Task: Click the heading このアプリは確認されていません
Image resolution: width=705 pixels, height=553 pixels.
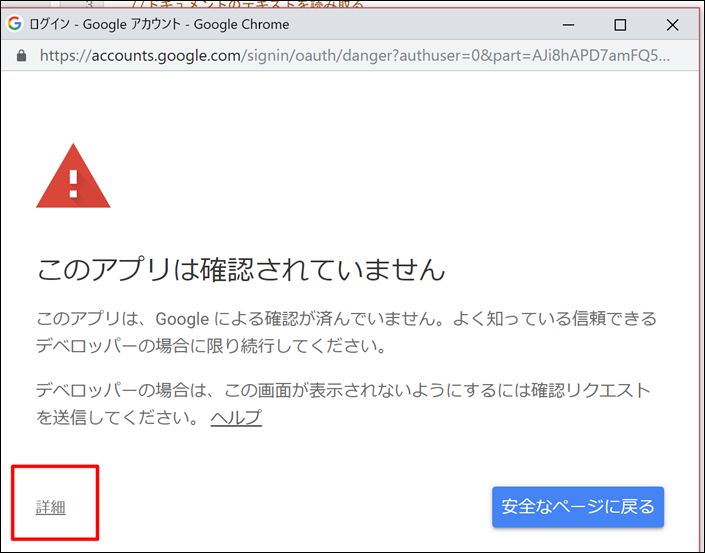Action: click(x=241, y=269)
